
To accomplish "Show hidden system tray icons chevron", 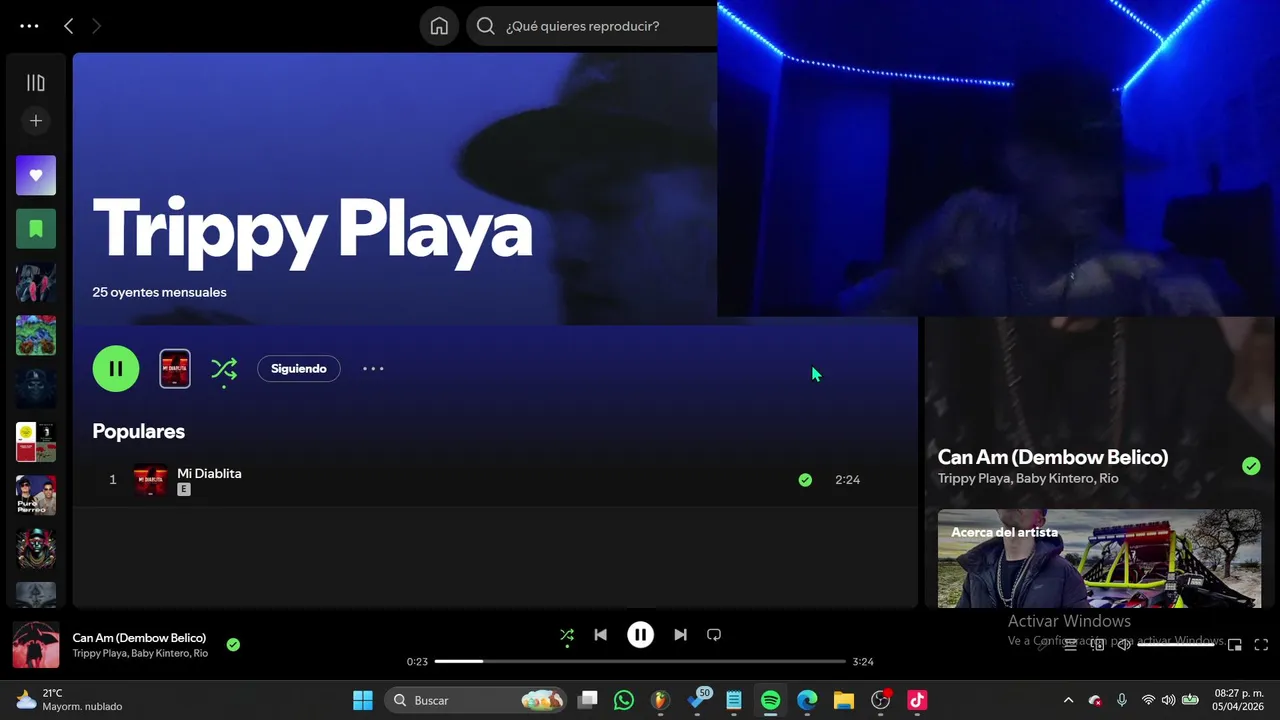I will (1068, 700).
